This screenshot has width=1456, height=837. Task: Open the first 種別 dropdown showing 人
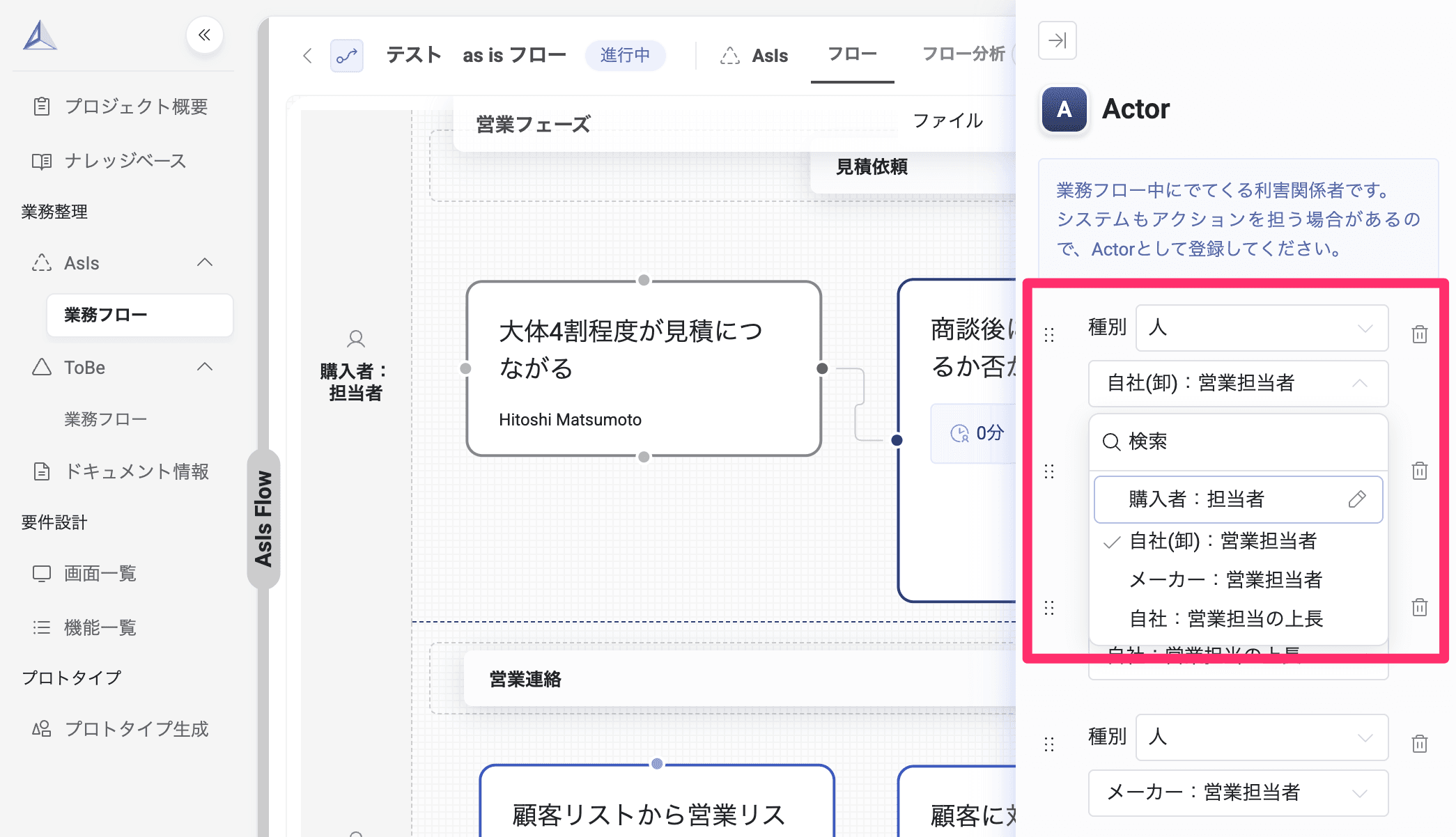pos(1261,328)
